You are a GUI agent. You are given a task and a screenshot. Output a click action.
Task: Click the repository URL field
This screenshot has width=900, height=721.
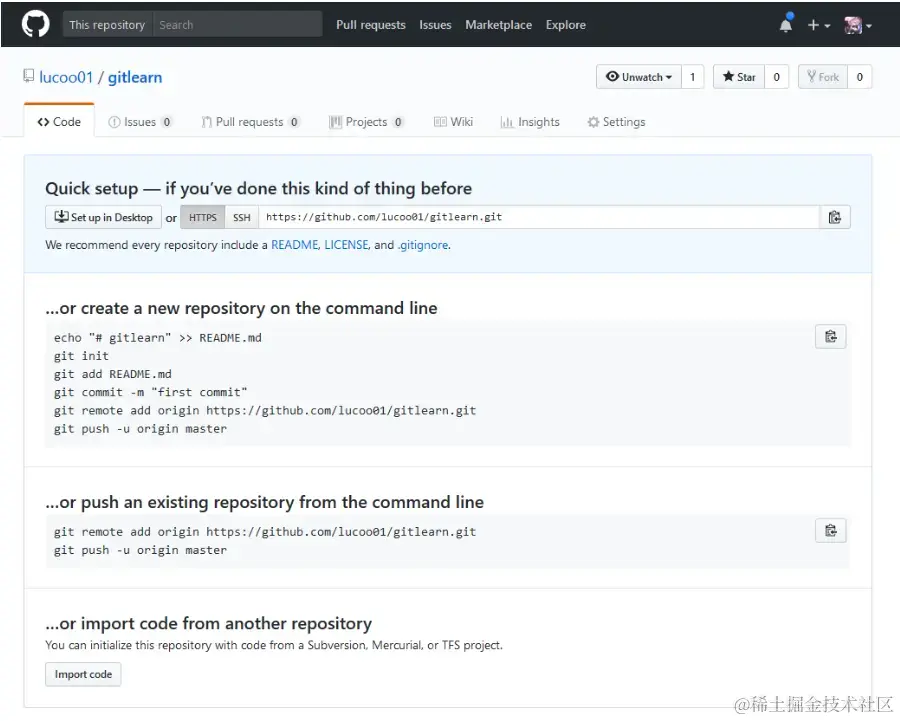[x=538, y=217]
